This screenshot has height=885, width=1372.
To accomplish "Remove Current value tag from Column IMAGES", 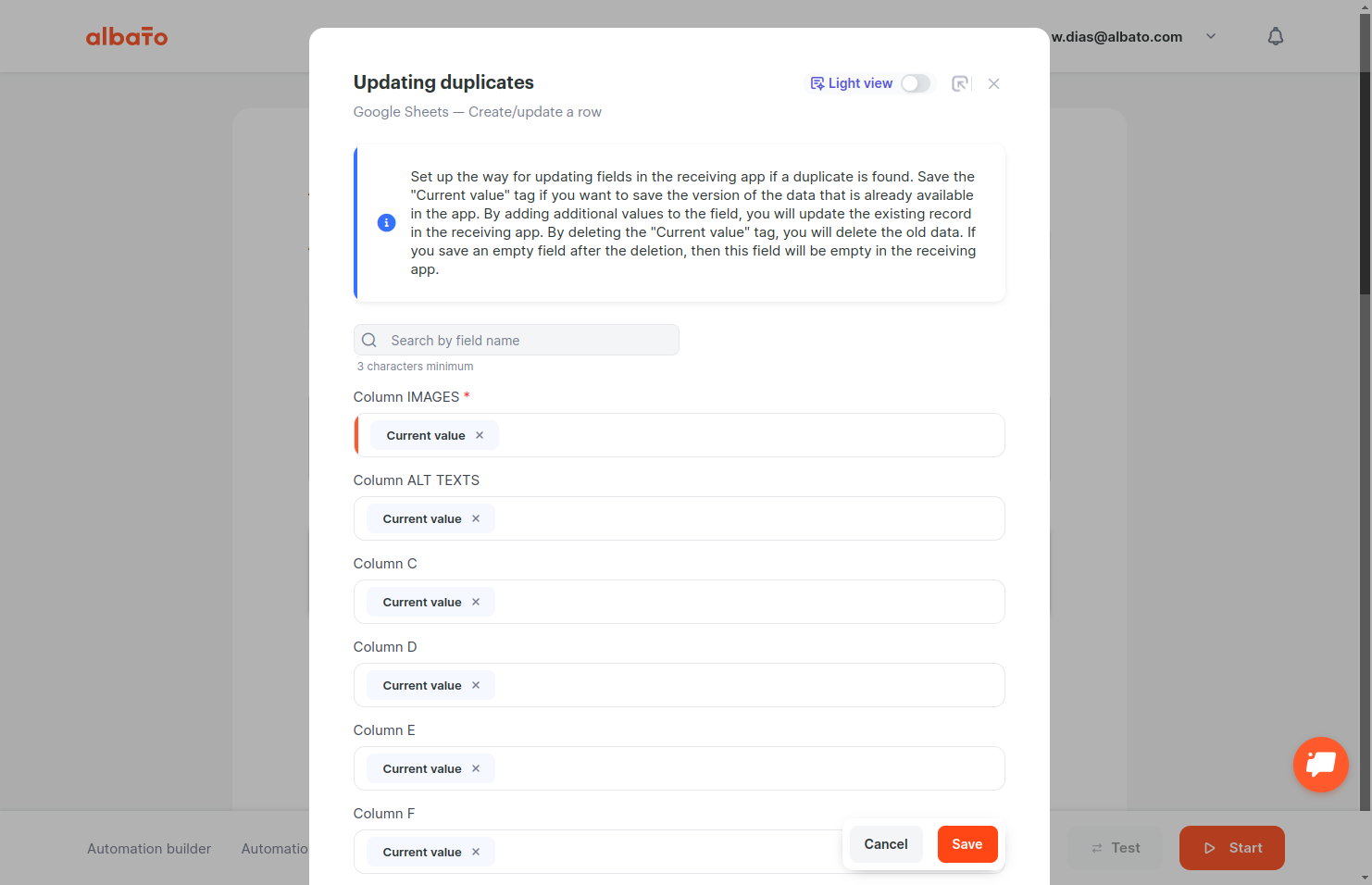I will [x=480, y=435].
